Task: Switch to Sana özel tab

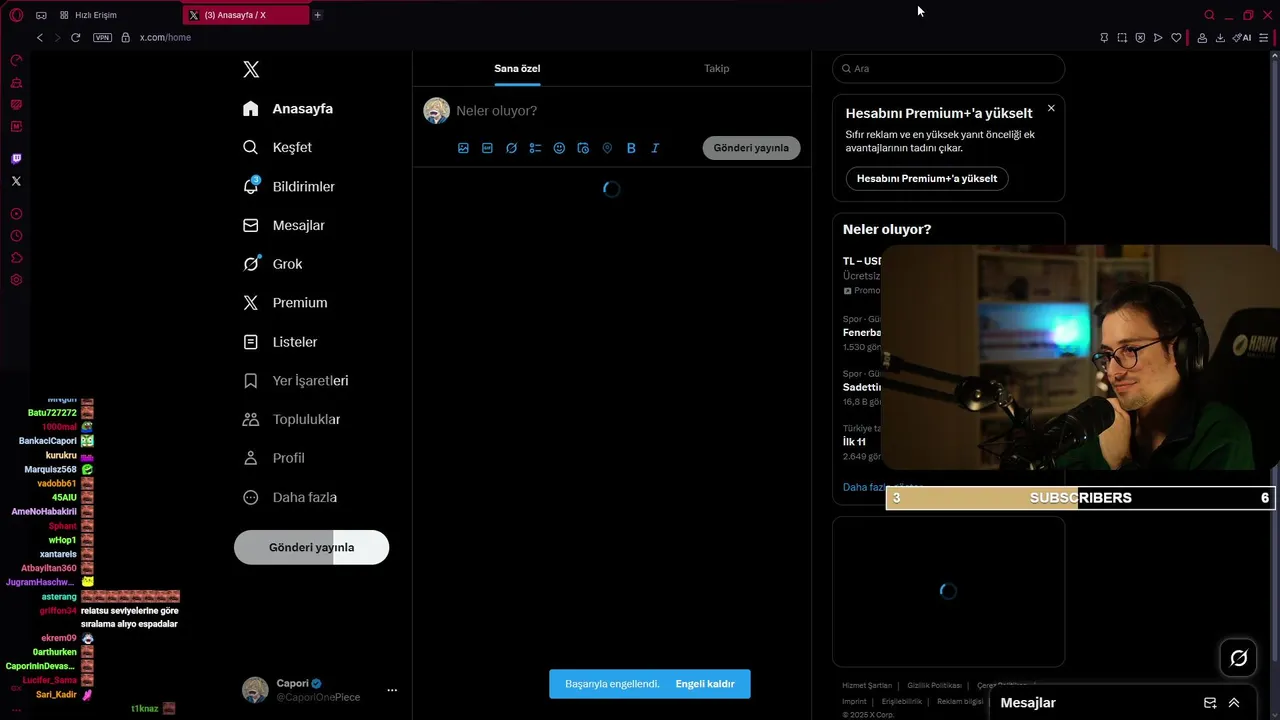Action: pyautogui.click(x=517, y=68)
